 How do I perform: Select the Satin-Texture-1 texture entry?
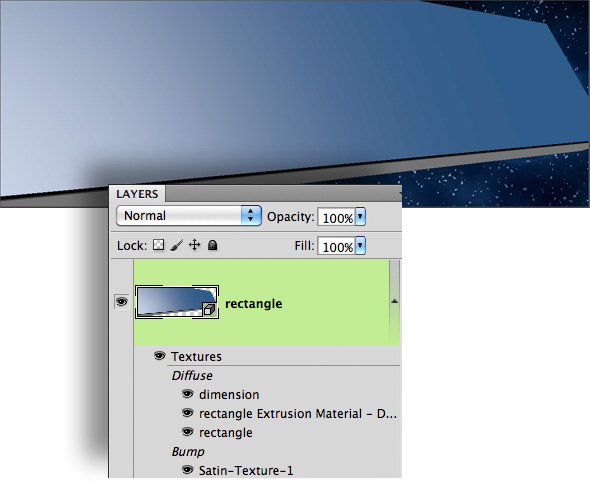point(246,470)
